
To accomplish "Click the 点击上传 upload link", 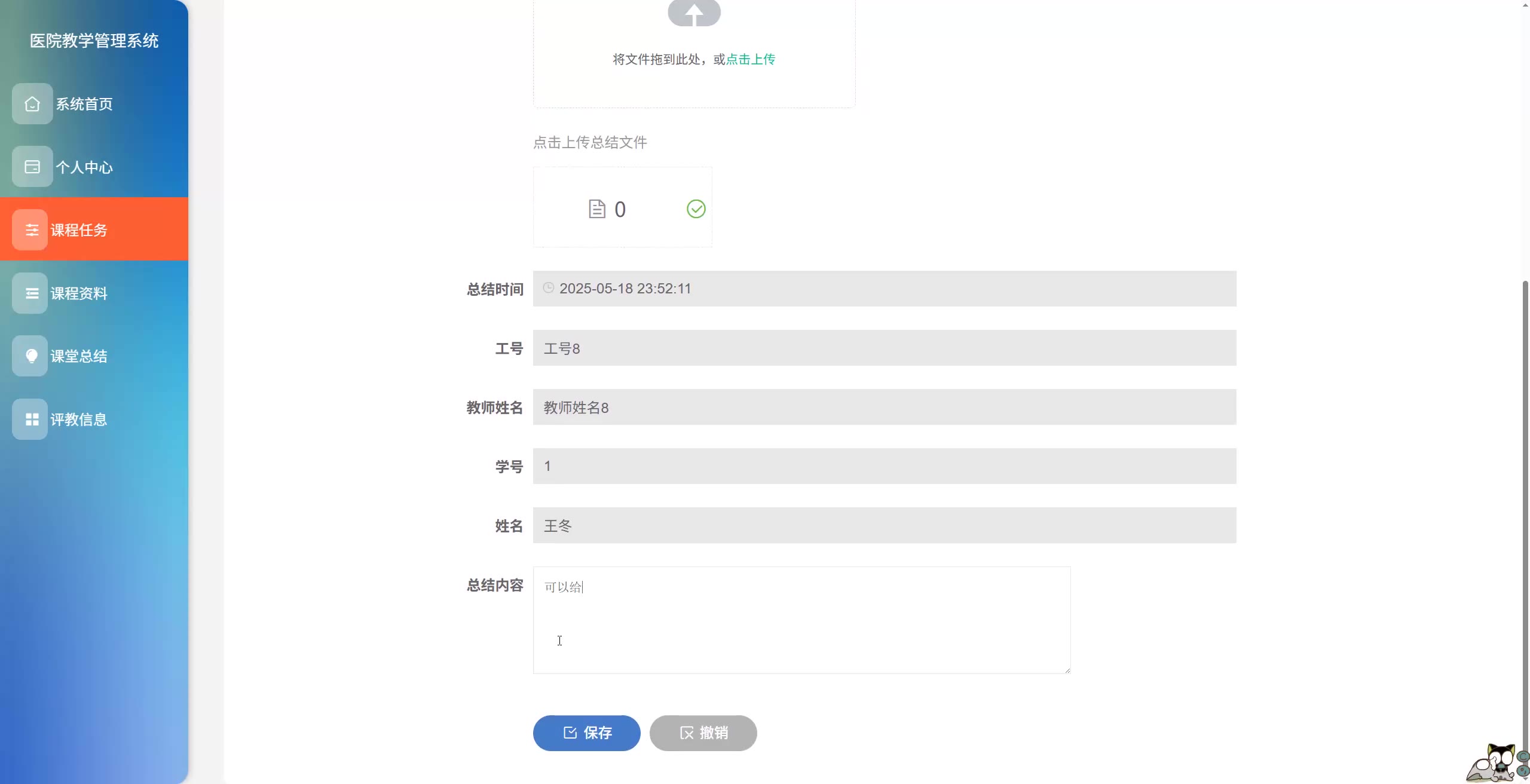I will click(x=750, y=59).
